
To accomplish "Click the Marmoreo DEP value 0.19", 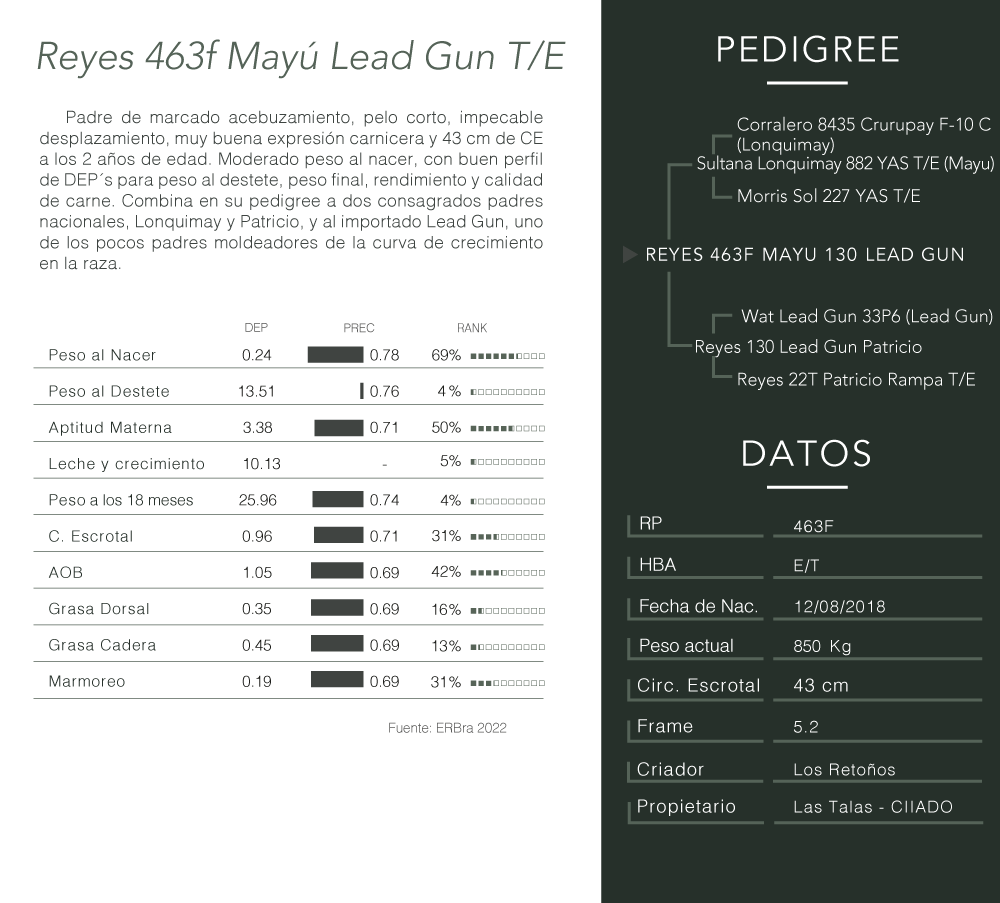I will [257, 682].
